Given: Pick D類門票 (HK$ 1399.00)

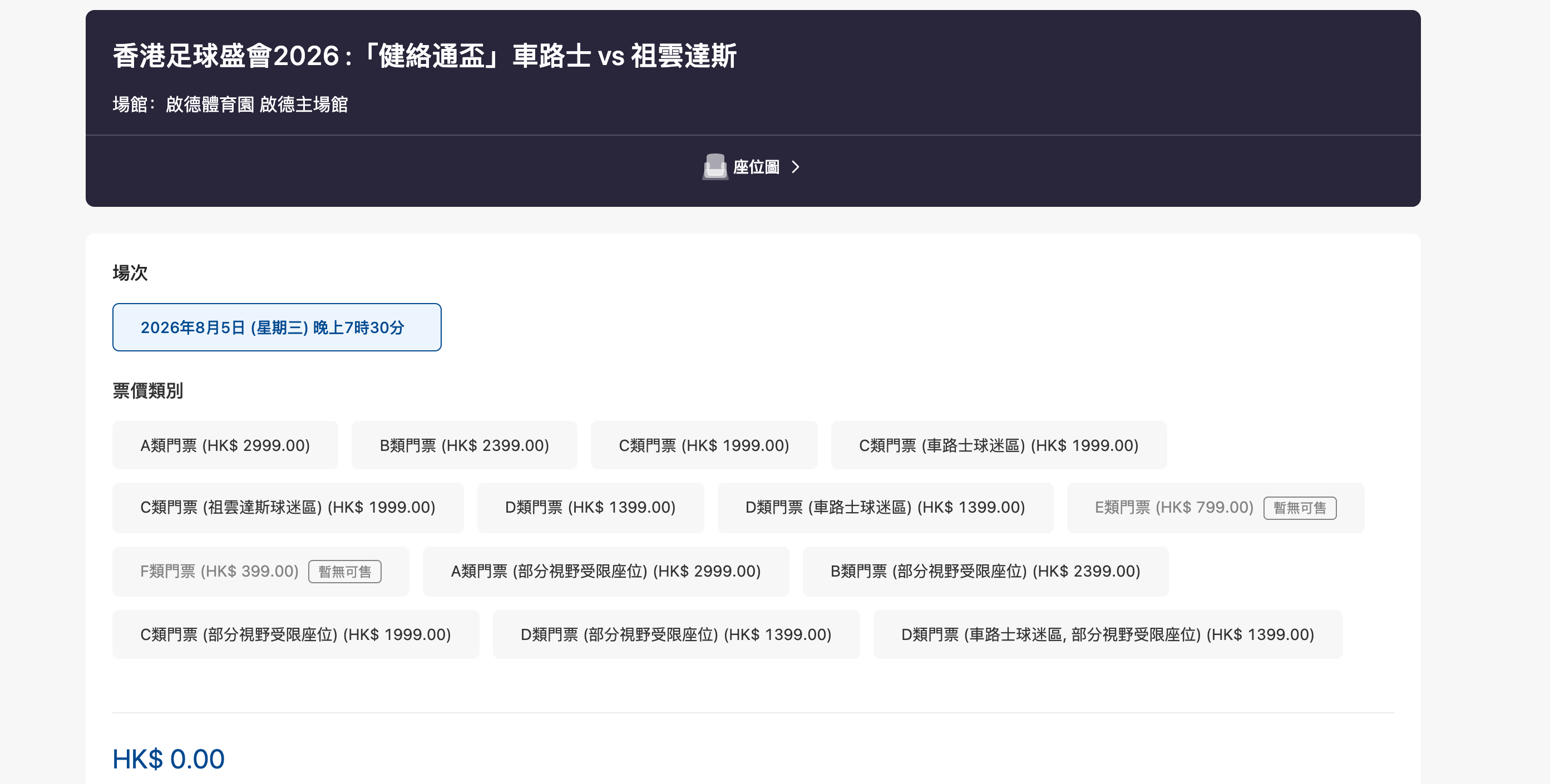Looking at the screenshot, I should point(590,508).
